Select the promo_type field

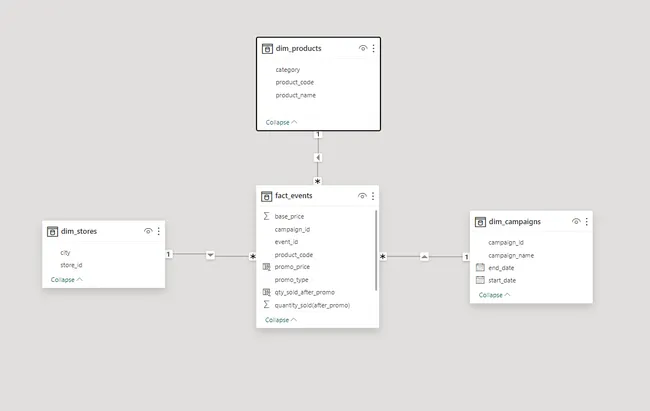coord(291,280)
